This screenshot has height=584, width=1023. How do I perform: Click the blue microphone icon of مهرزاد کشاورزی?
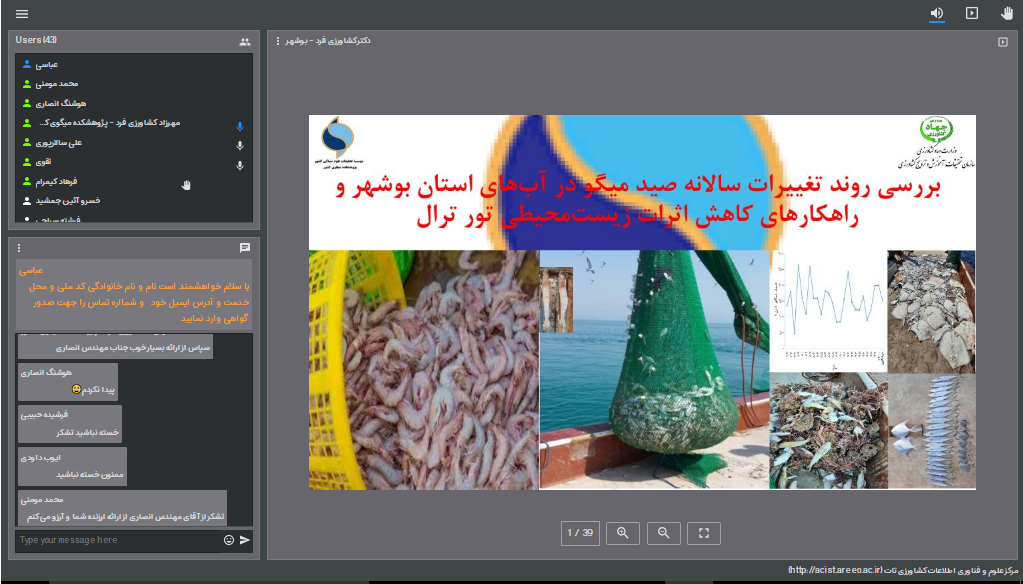pyautogui.click(x=239, y=126)
